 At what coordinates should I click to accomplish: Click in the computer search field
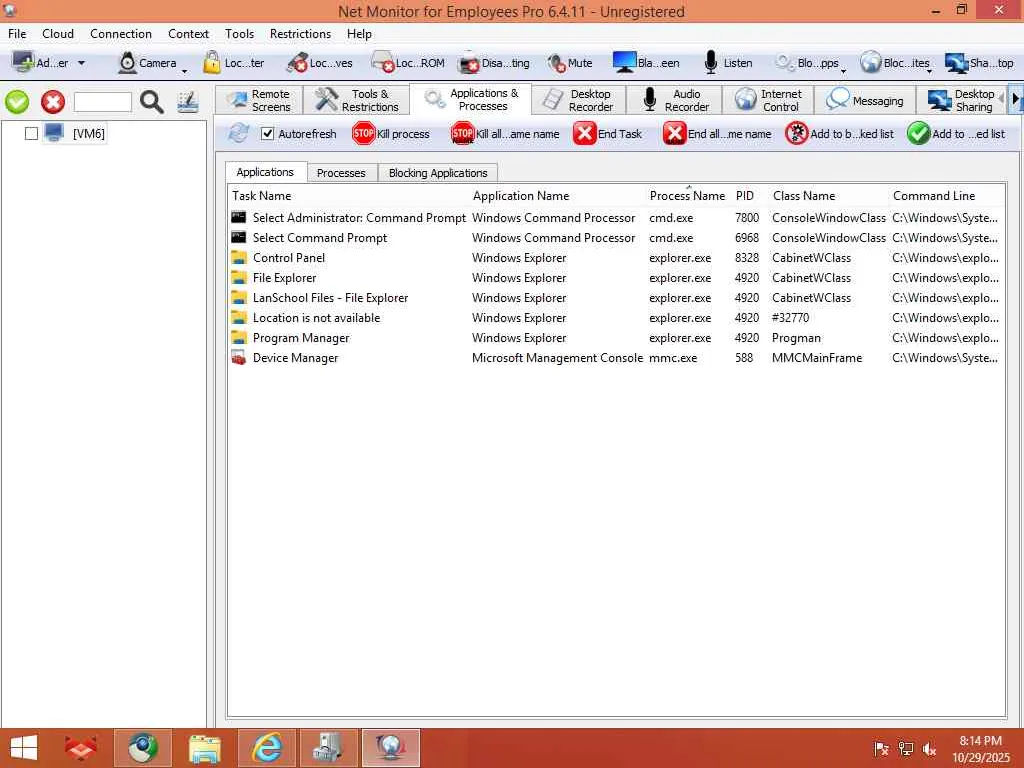coord(103,102)
